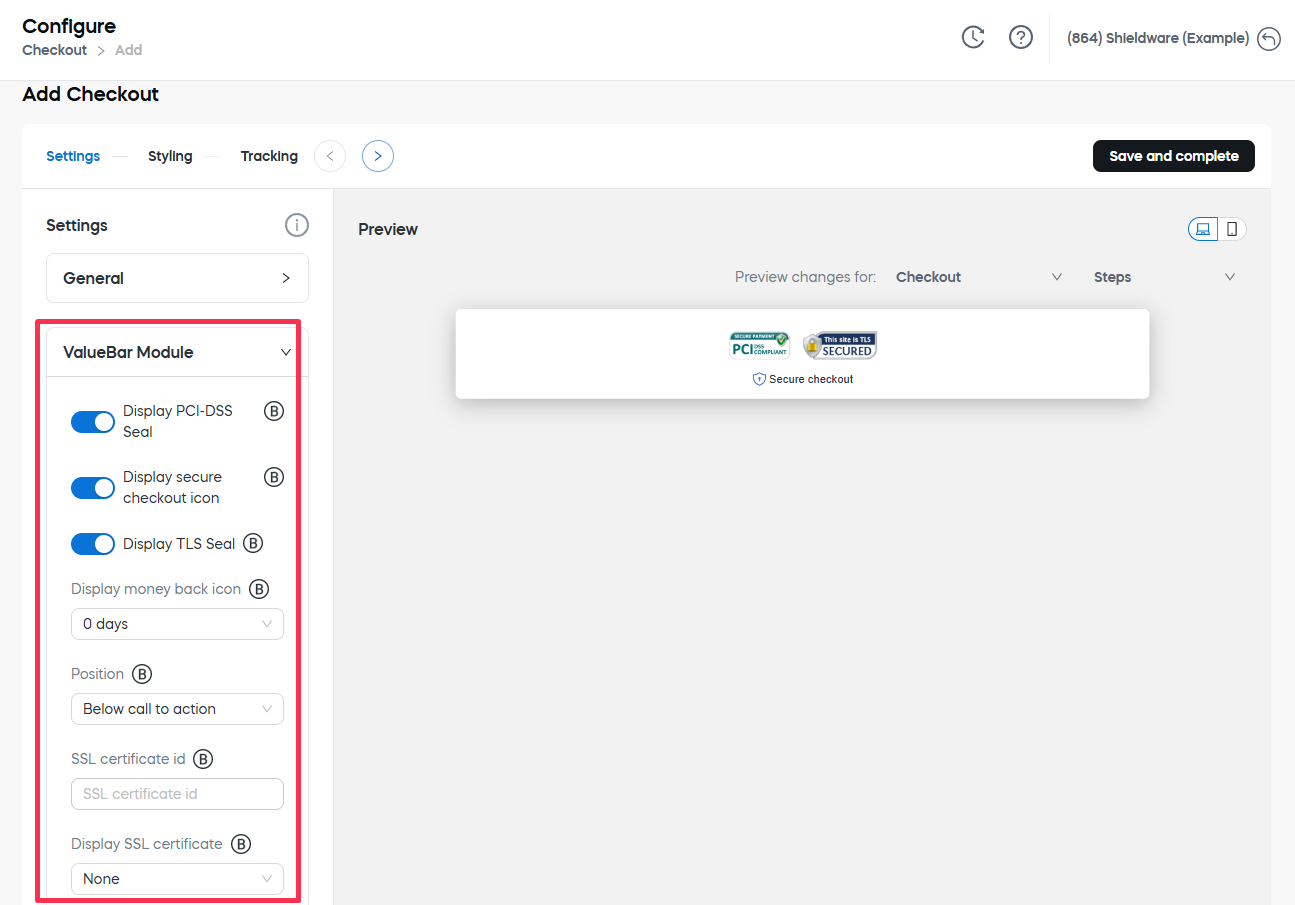Screen dimensions: 1295x905
Task: Open the Settings info icon
Action: pos(297,225)
